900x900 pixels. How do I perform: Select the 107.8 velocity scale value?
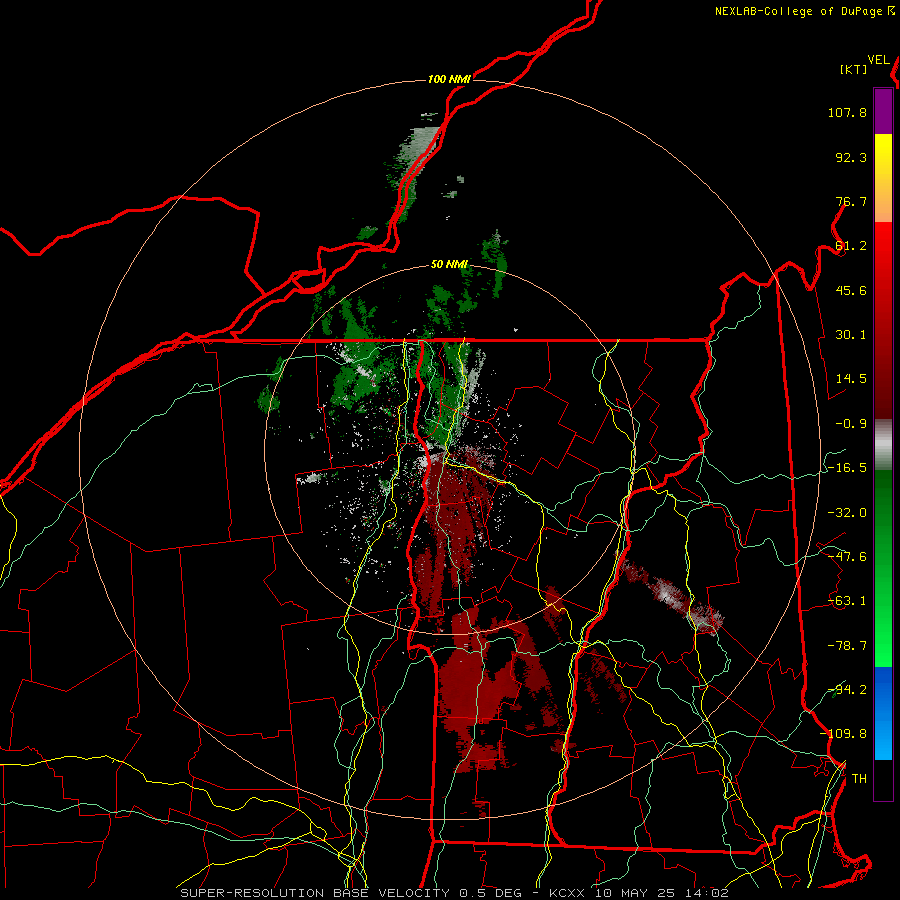click(x=847, y=112)
